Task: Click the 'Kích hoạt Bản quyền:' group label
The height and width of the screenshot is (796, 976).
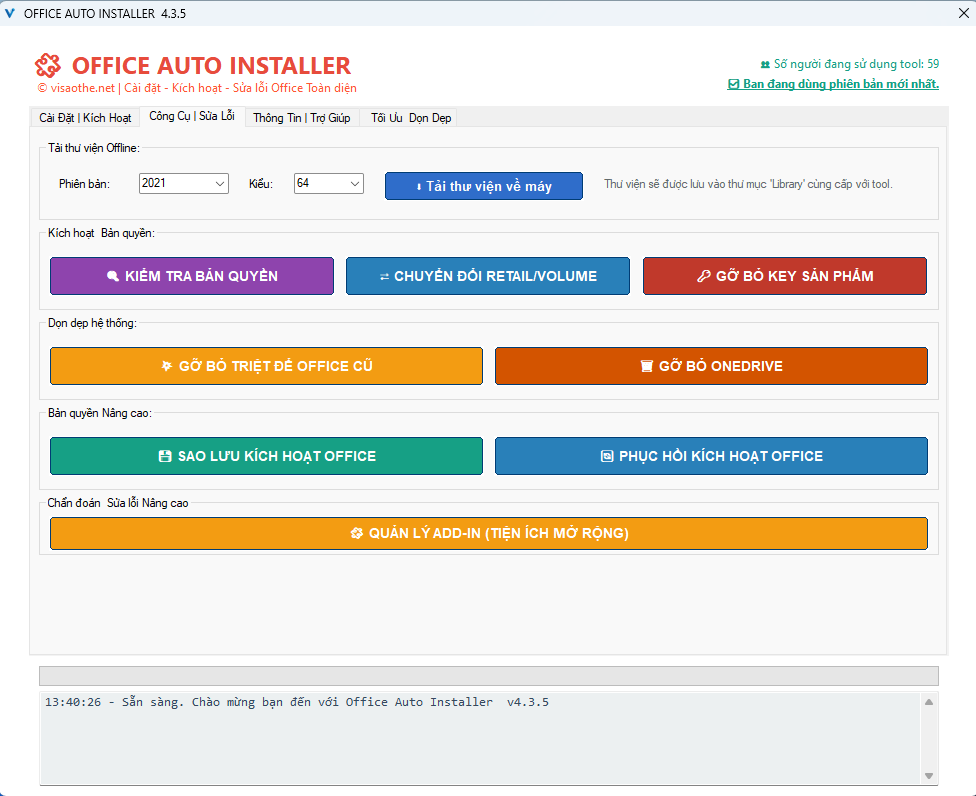Action: 101,233
